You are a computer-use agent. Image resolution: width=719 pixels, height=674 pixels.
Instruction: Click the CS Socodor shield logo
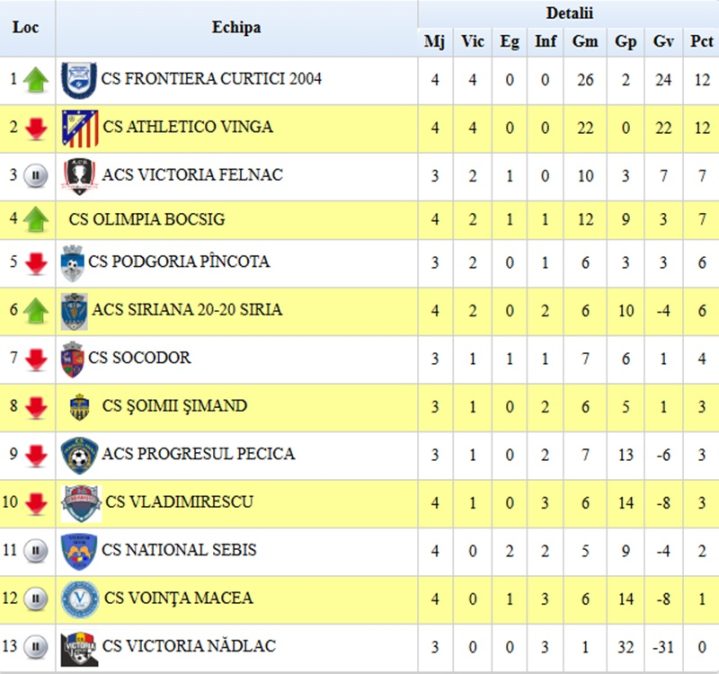click(72, 359)
